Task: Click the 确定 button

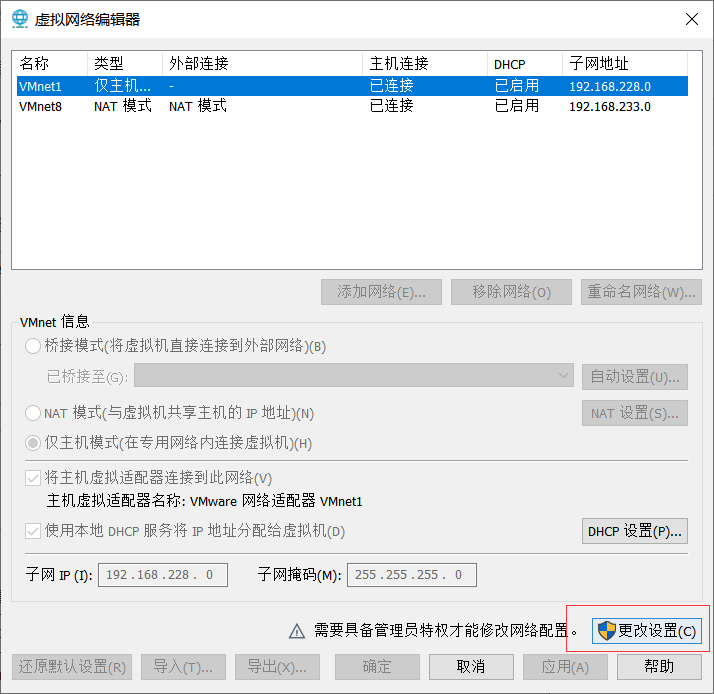Action: coord(377,667)
